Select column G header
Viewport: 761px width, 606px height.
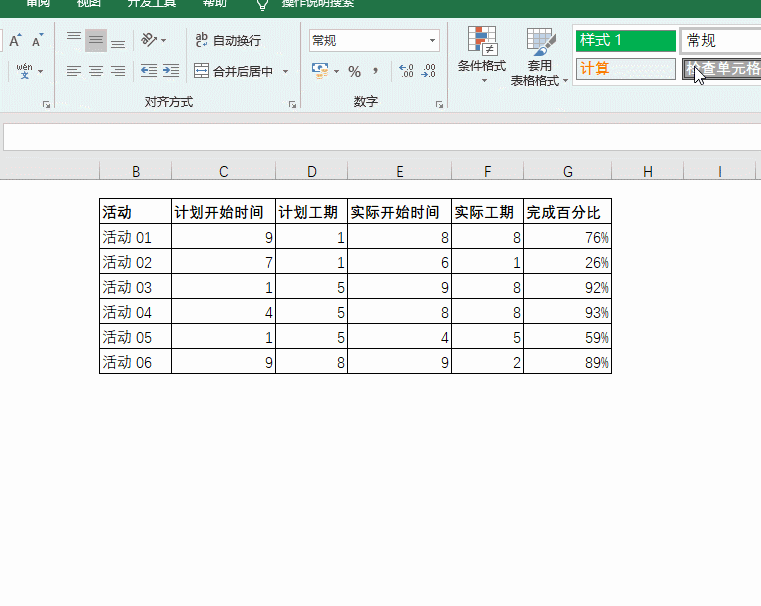[x=567, y=171]
